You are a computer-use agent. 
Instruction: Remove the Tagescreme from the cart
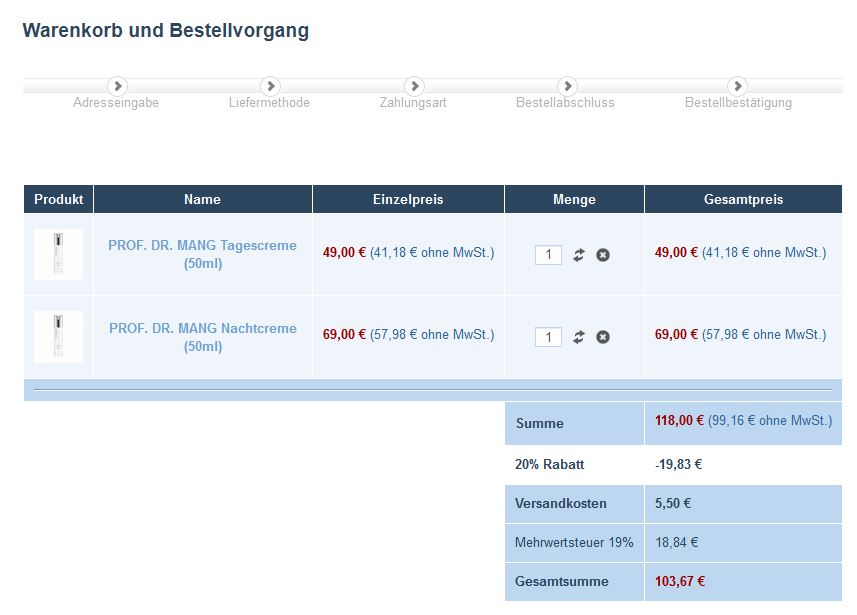click(x=603, y=255)
